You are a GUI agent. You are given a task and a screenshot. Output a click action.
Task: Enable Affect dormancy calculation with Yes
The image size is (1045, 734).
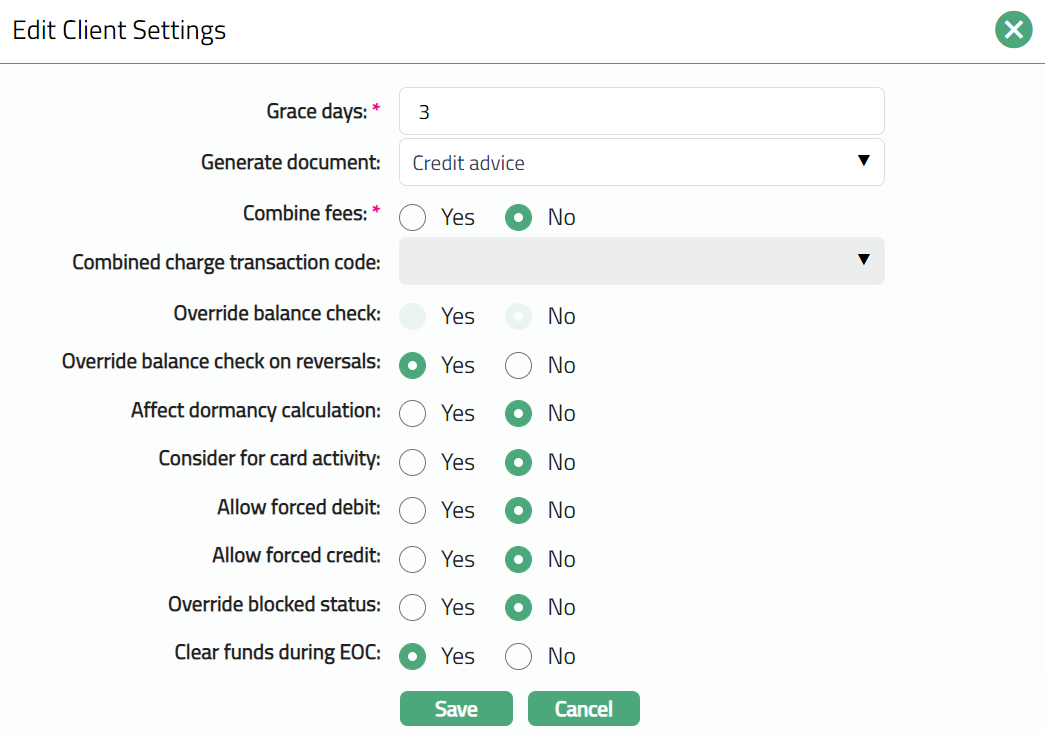[413, 413]
